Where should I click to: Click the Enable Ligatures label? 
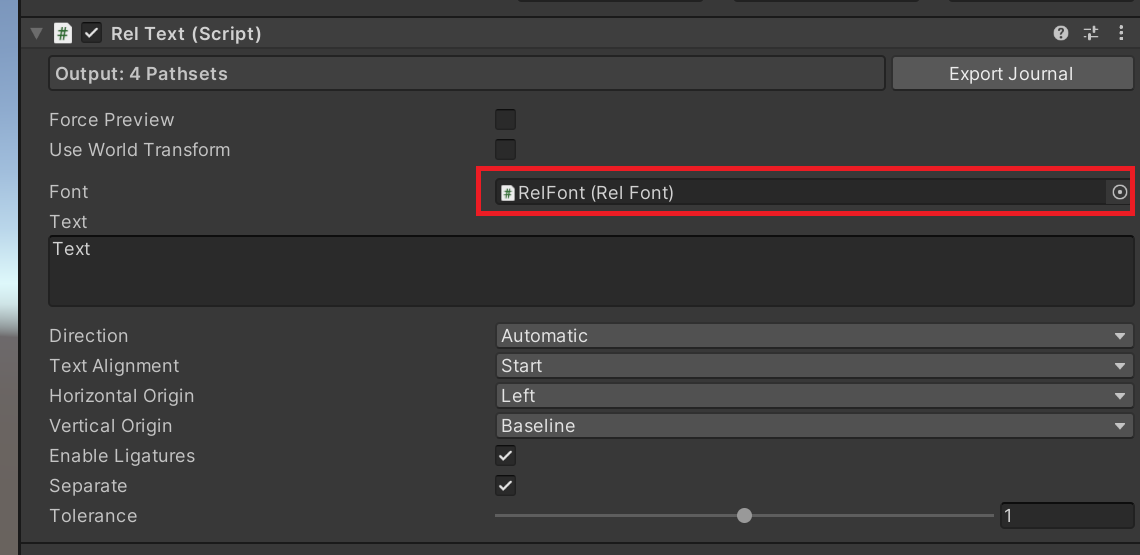[122, 456]
